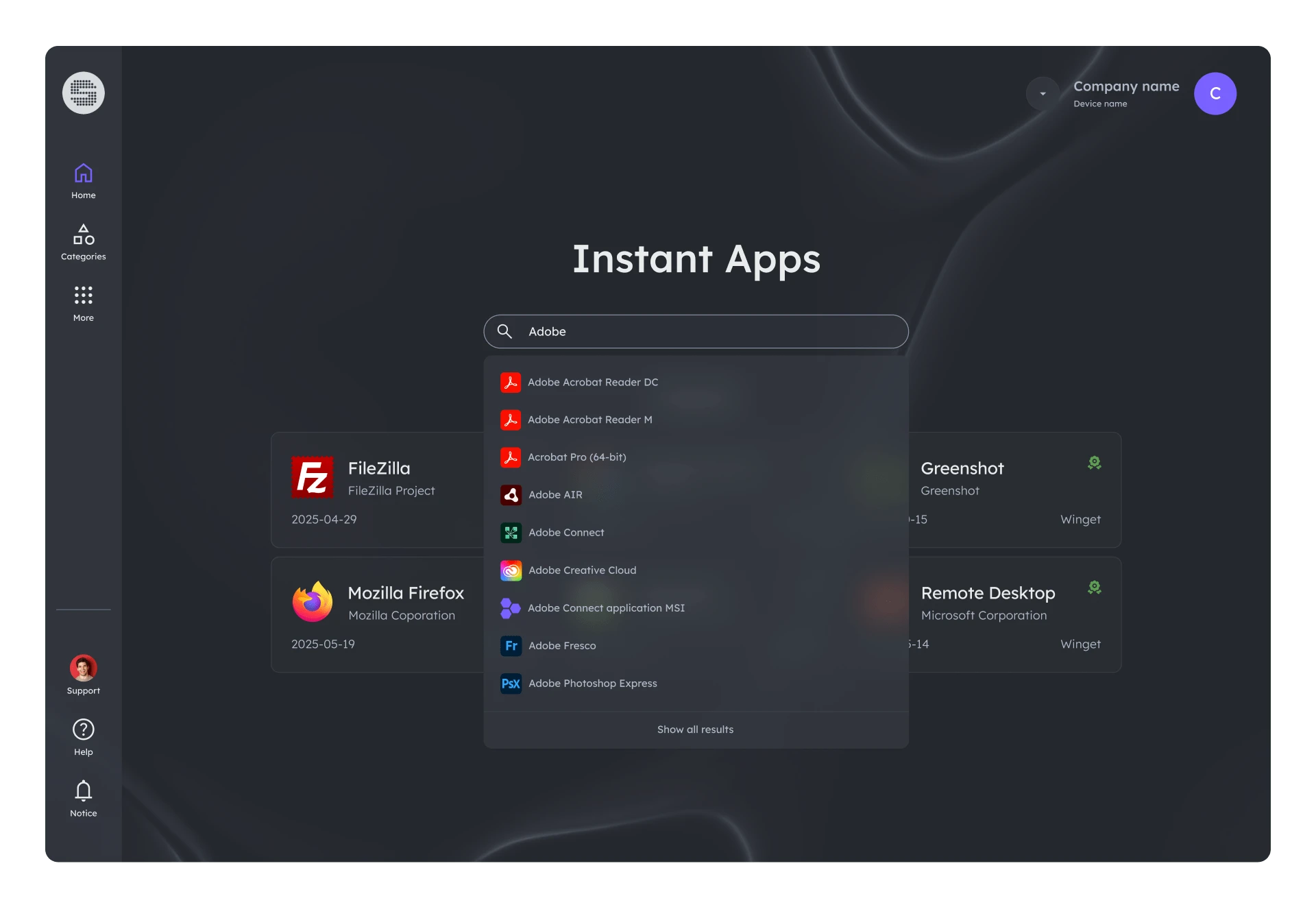The image size is (1316, 905).
Task: Click the green badge icon on Greenshot card
Action: click(1095, 463)
